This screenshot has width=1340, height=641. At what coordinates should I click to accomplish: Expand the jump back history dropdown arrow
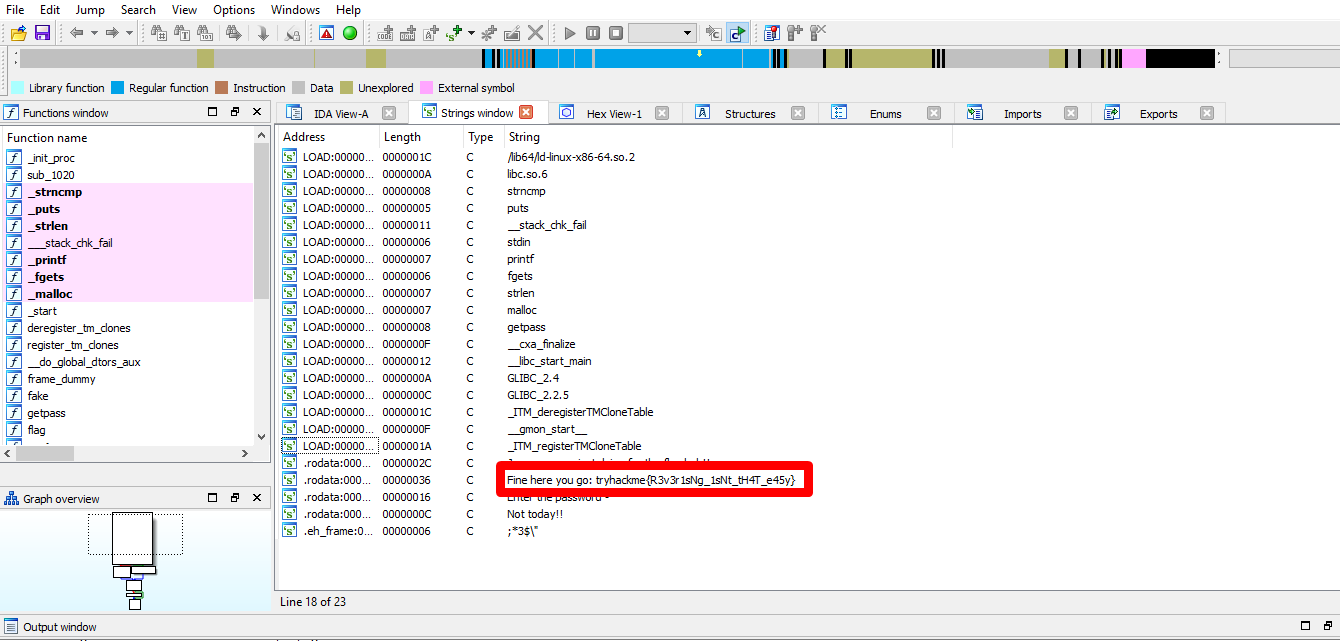tap(94, 33)
